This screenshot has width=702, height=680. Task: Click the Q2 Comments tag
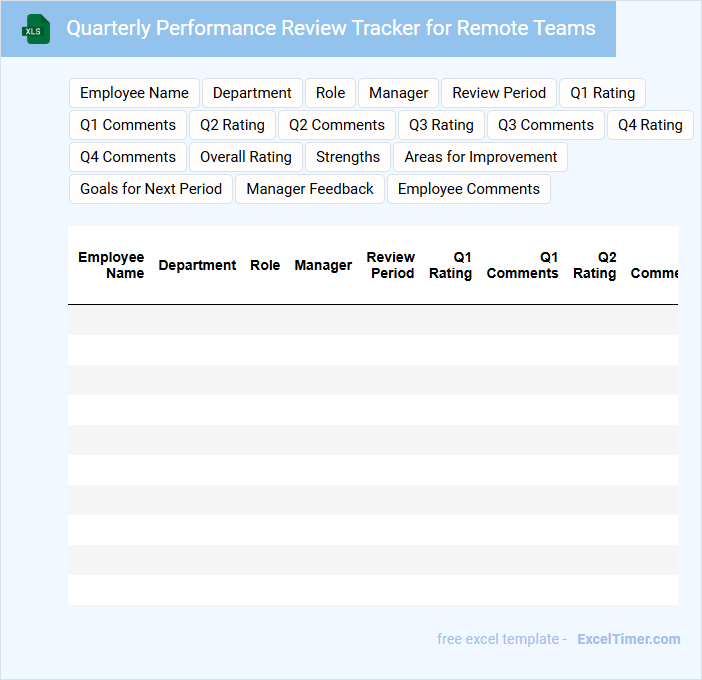coord(337,125)
